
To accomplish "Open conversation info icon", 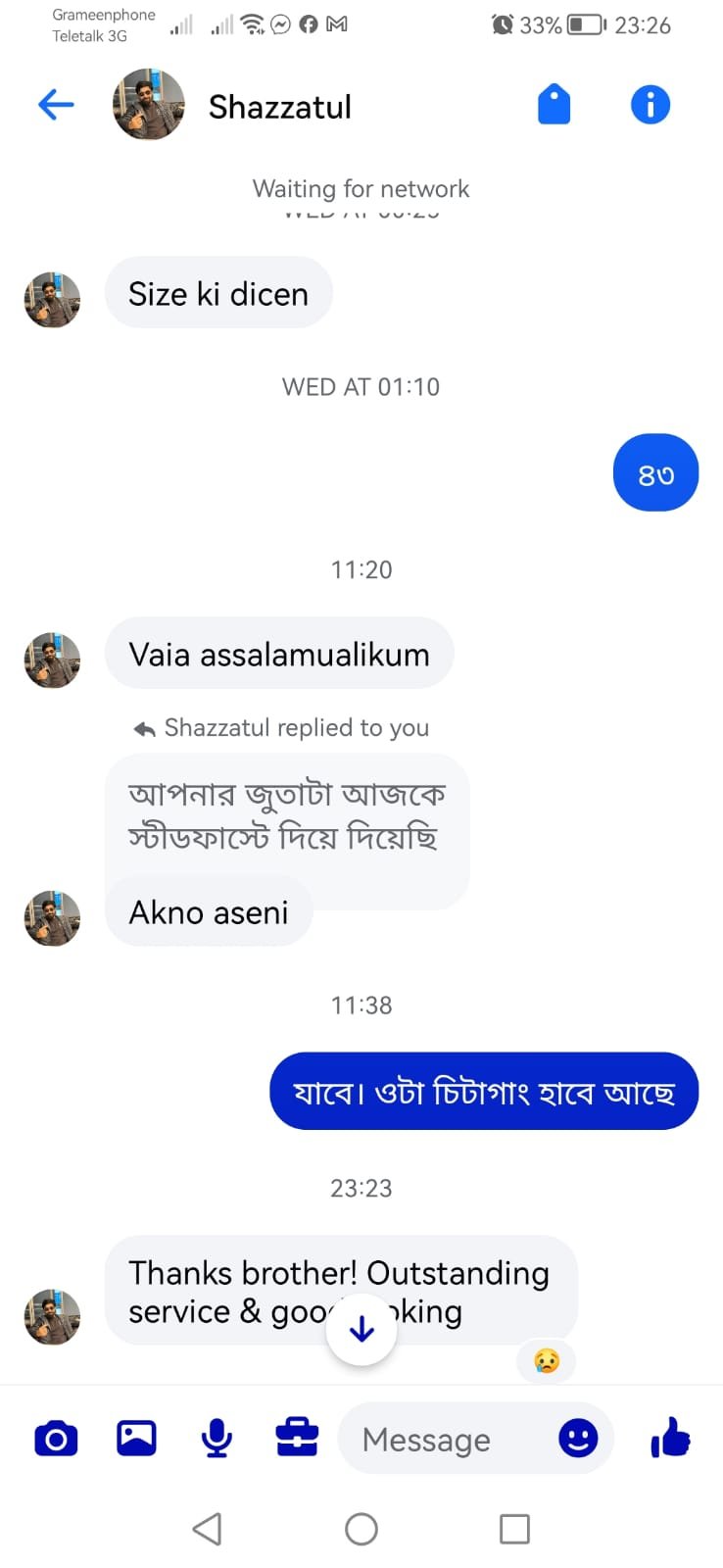I will 650,104.
